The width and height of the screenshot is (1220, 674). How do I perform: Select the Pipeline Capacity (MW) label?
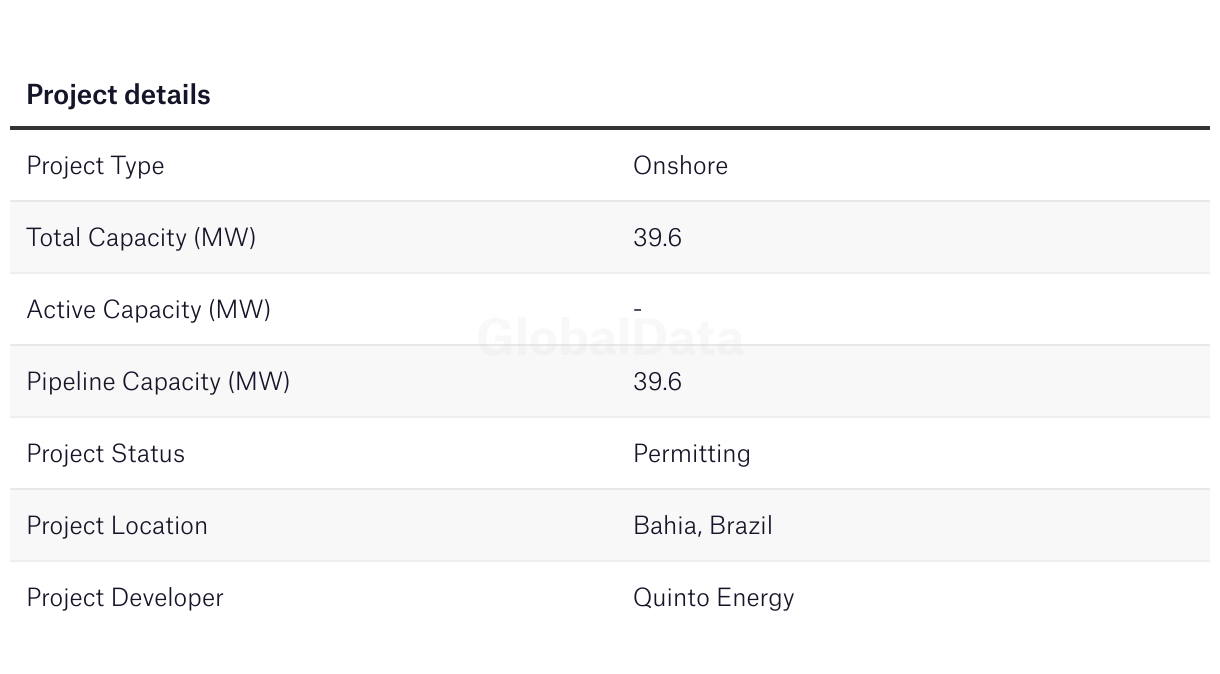pos(158,382)
